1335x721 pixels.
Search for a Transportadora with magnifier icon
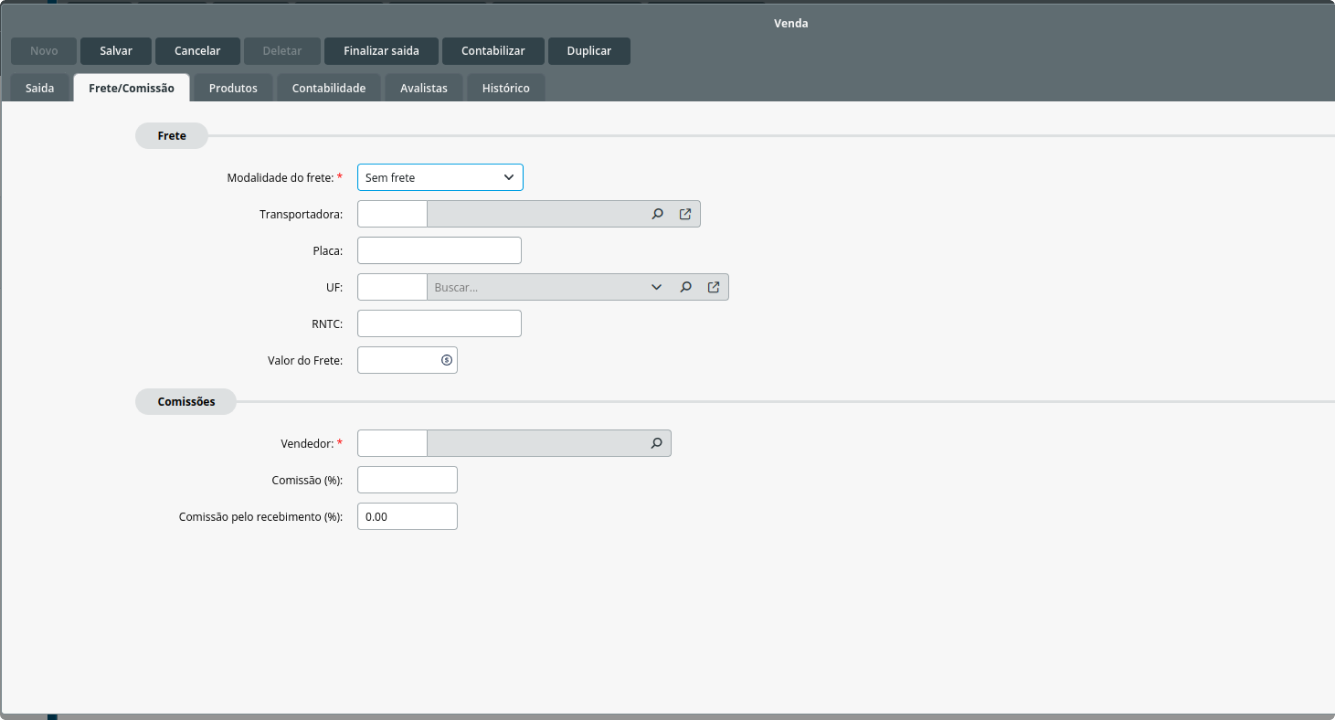pos(657,214)
